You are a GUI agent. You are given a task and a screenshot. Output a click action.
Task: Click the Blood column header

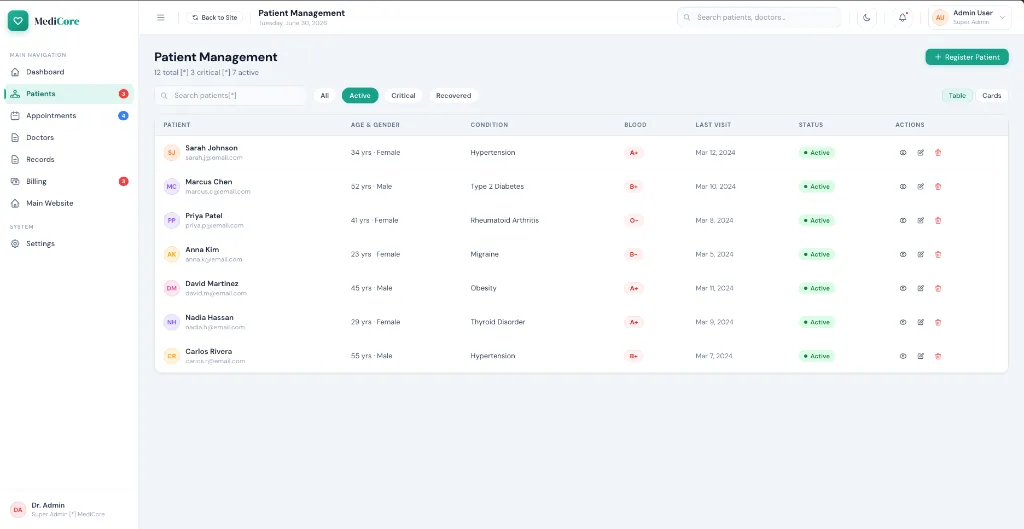(635, 125)
